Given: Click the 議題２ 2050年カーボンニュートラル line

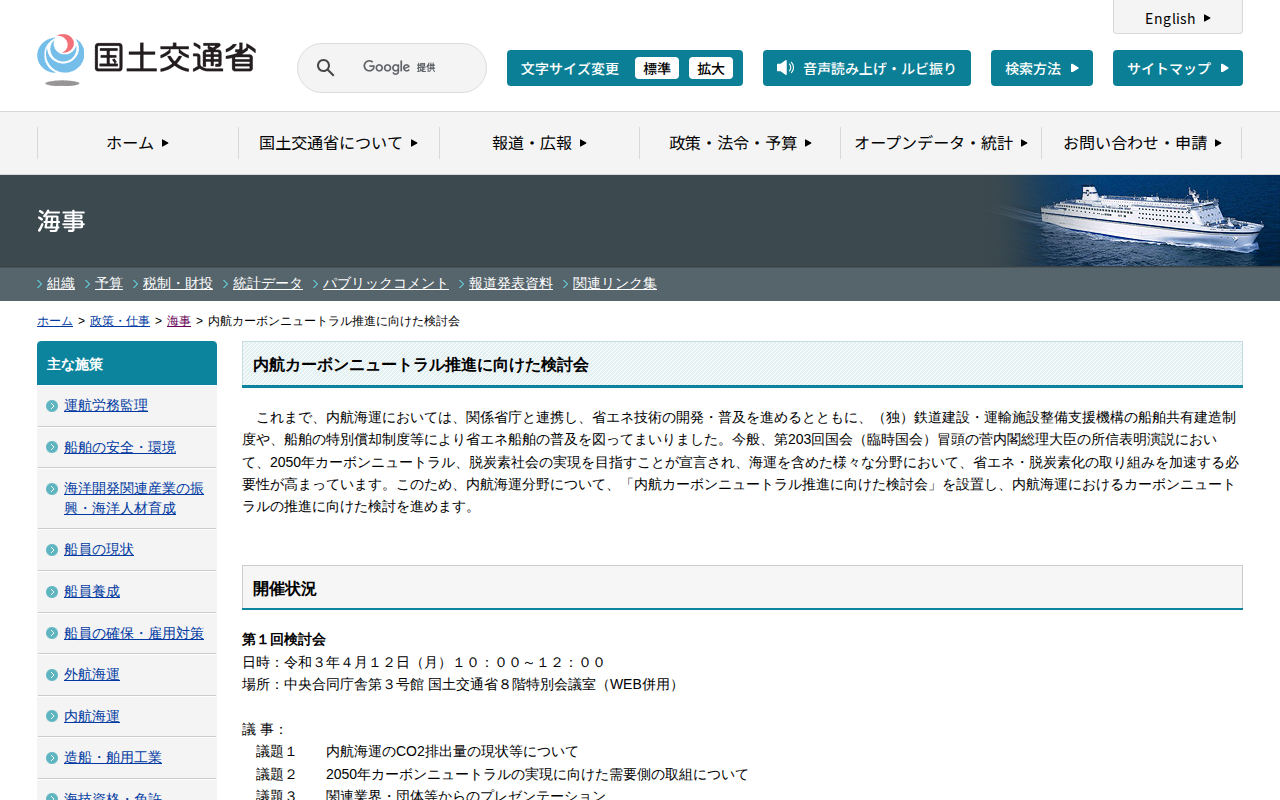Looking at the screenshot, I should click(x=502, y=774).
